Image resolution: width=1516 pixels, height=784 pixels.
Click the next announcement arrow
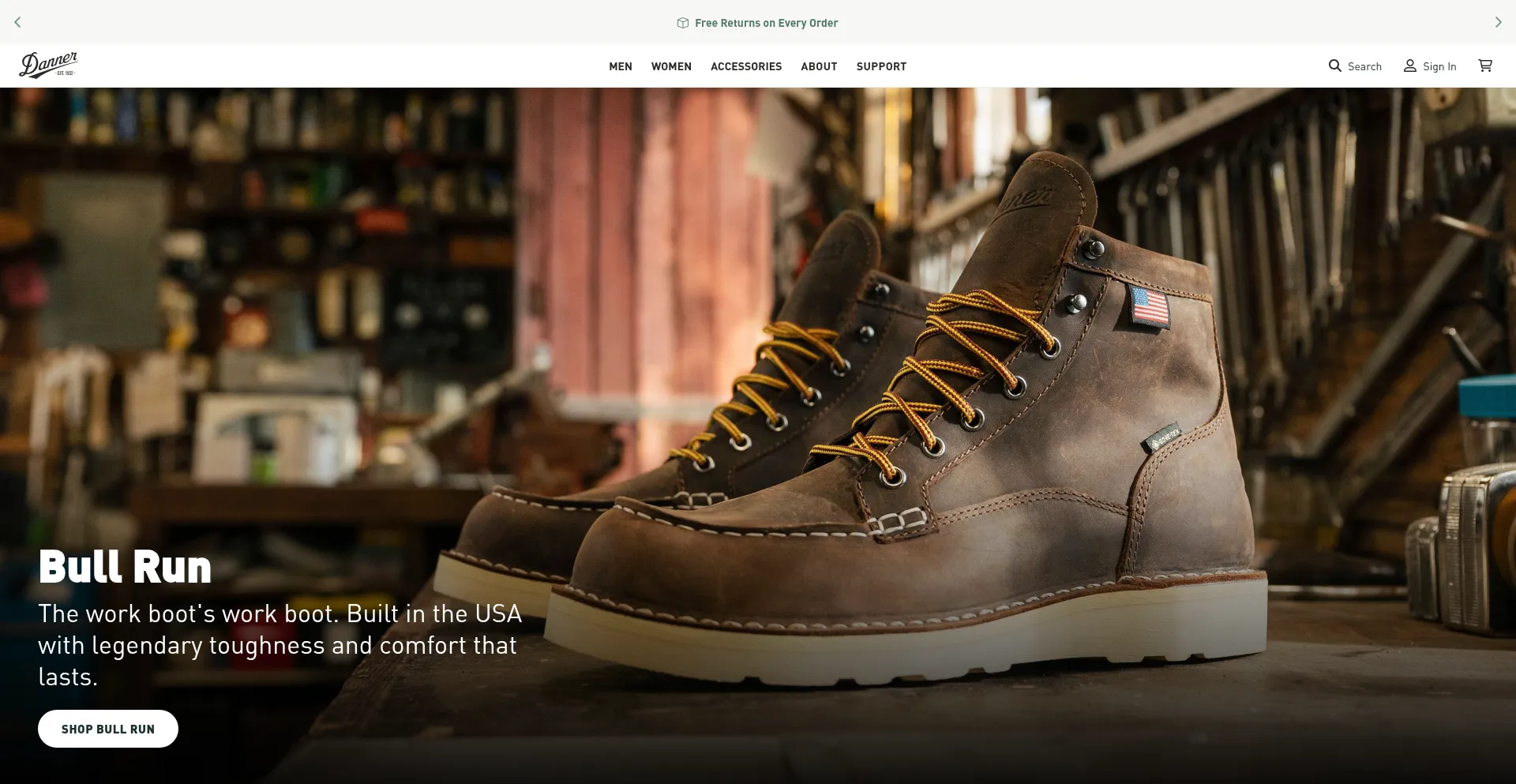pos(1498,22)
